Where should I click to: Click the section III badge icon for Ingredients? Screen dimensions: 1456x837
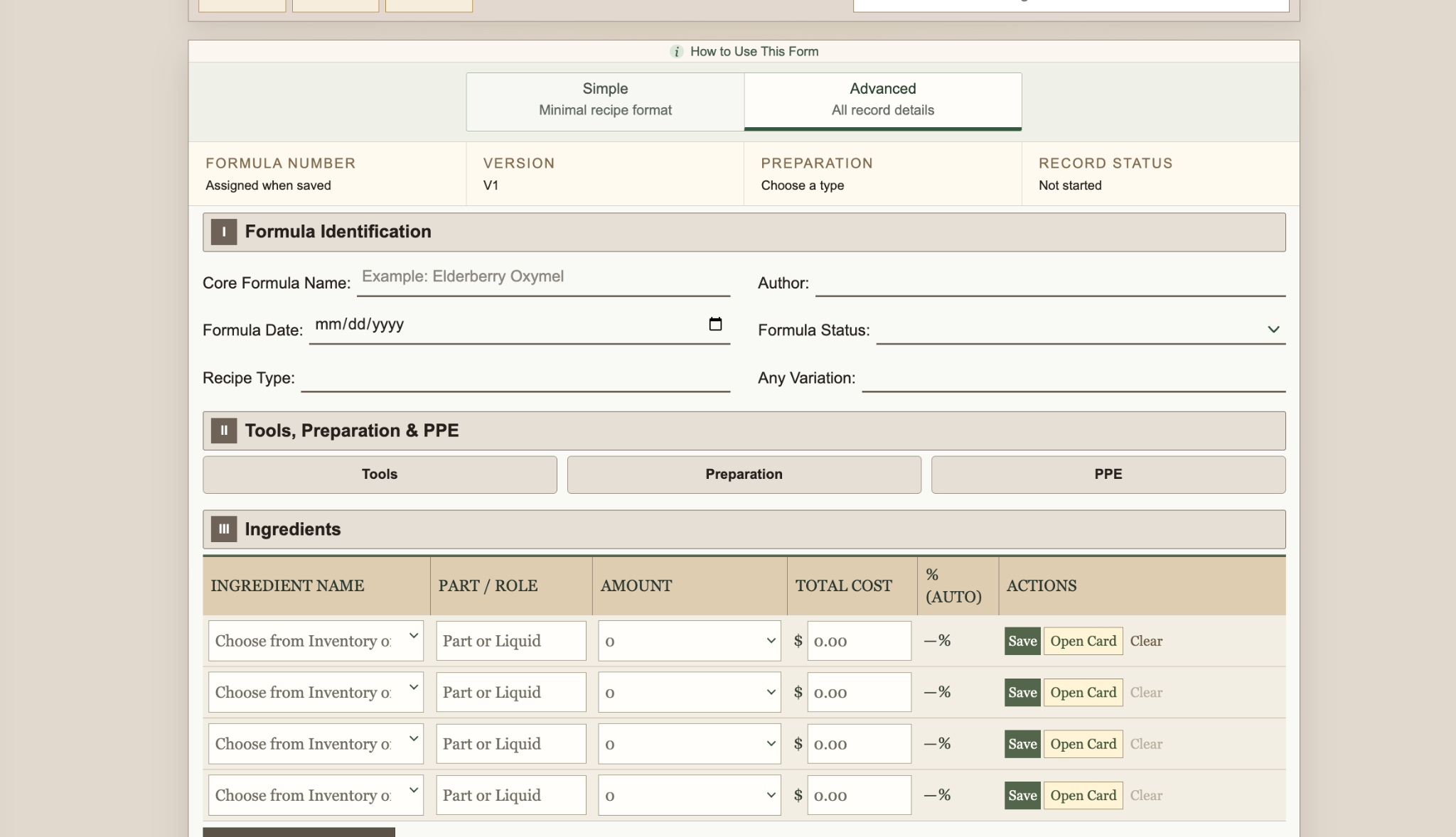pos(224,529)
